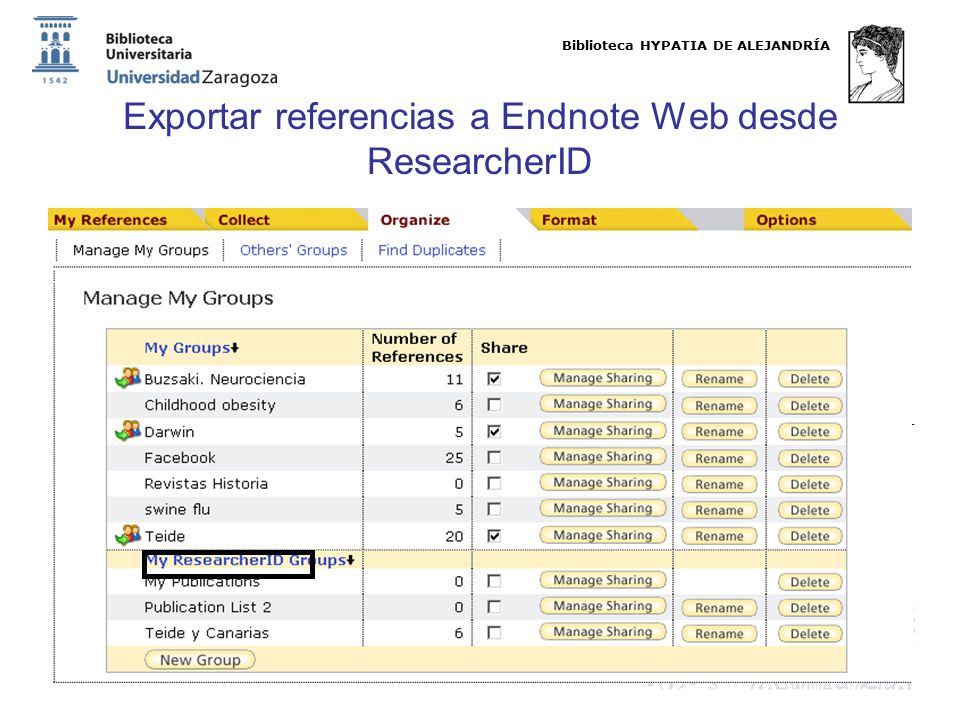Enable sharing for Revistas Historia
This screenshot has height=720, width=960.
[494, 483]
